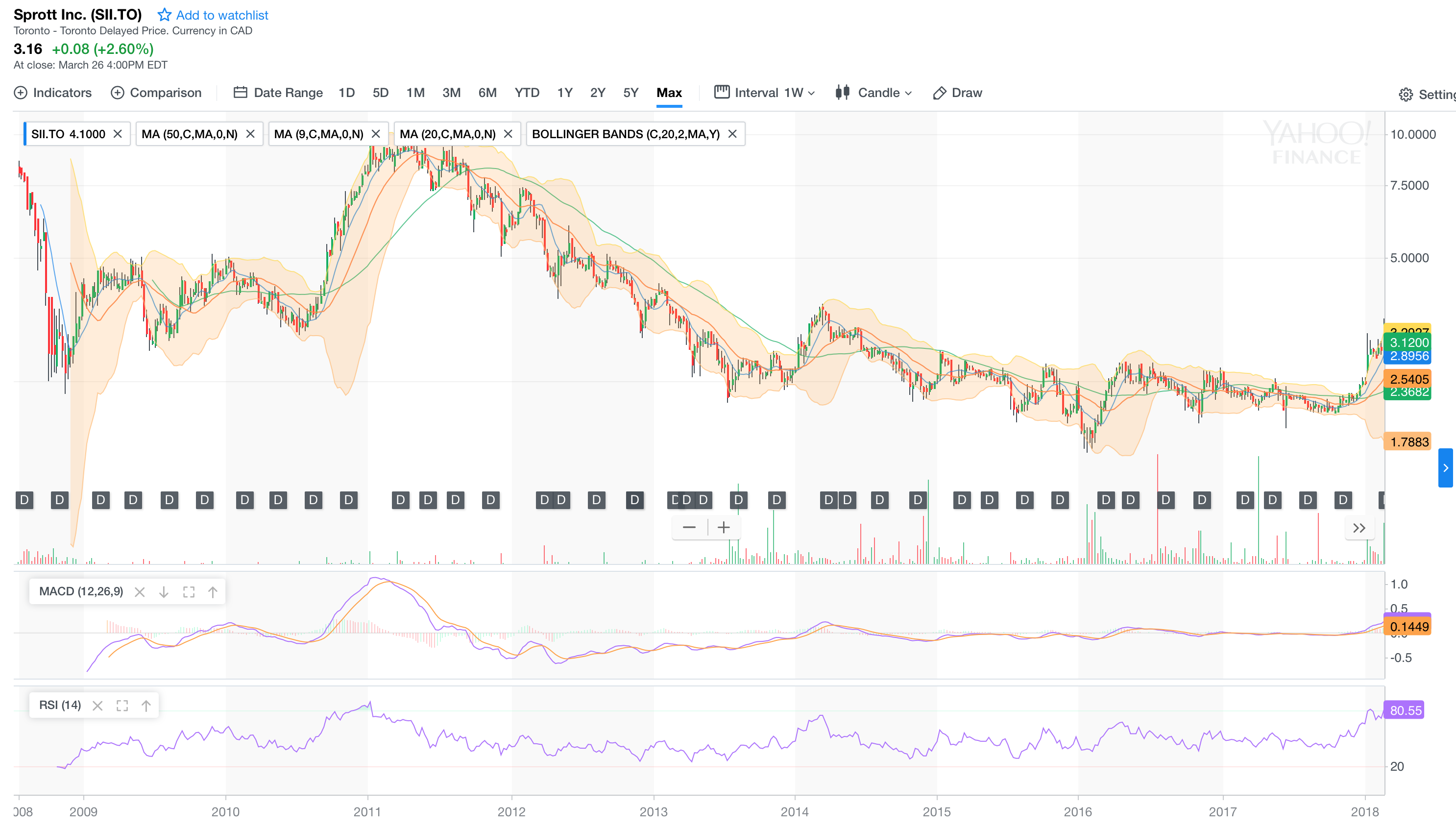Activate the Draw pencil tool
The height and width of the screenshot is (830, 1456).
[940, 93]
